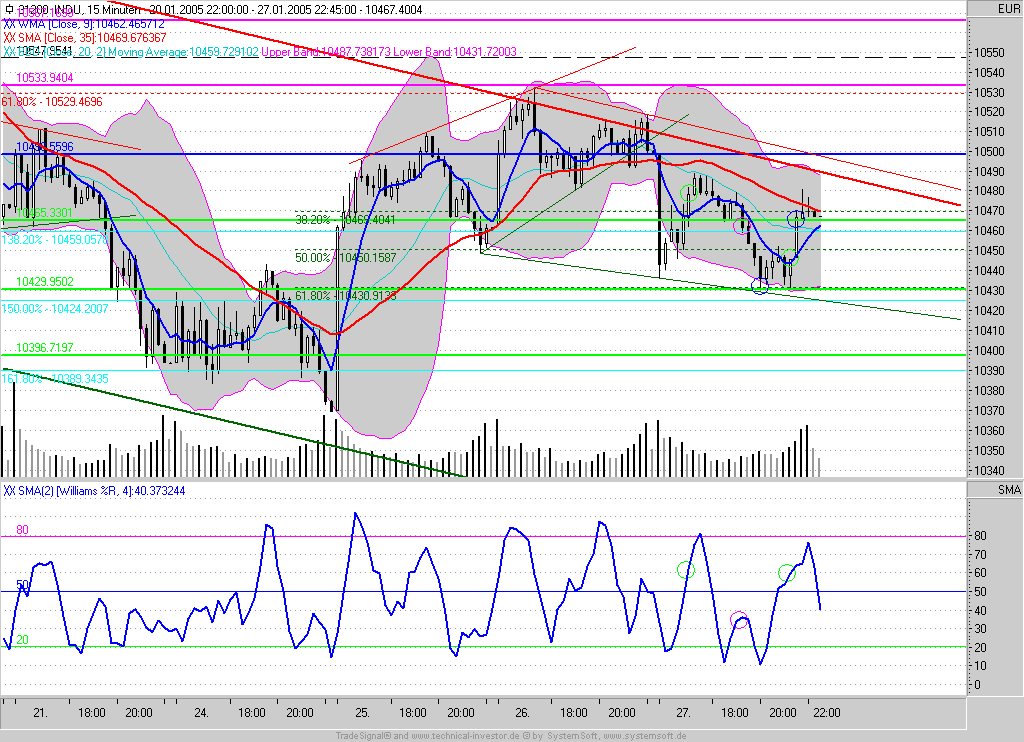Click the 27. date label on time axis
Image resolution: width=1024 pixels, height=742 pixels.
pos(684,713)
